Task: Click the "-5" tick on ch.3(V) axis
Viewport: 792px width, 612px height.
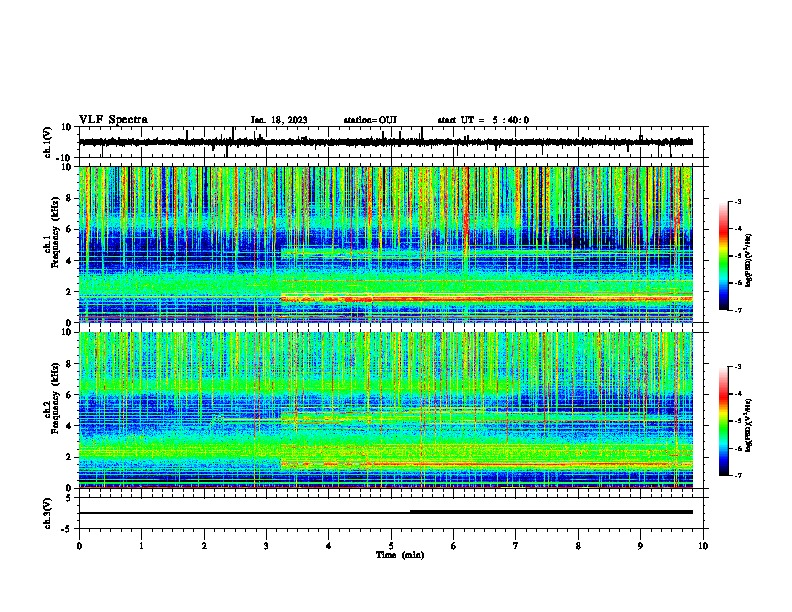Action: pyautogui.click(x=67, y=529)
